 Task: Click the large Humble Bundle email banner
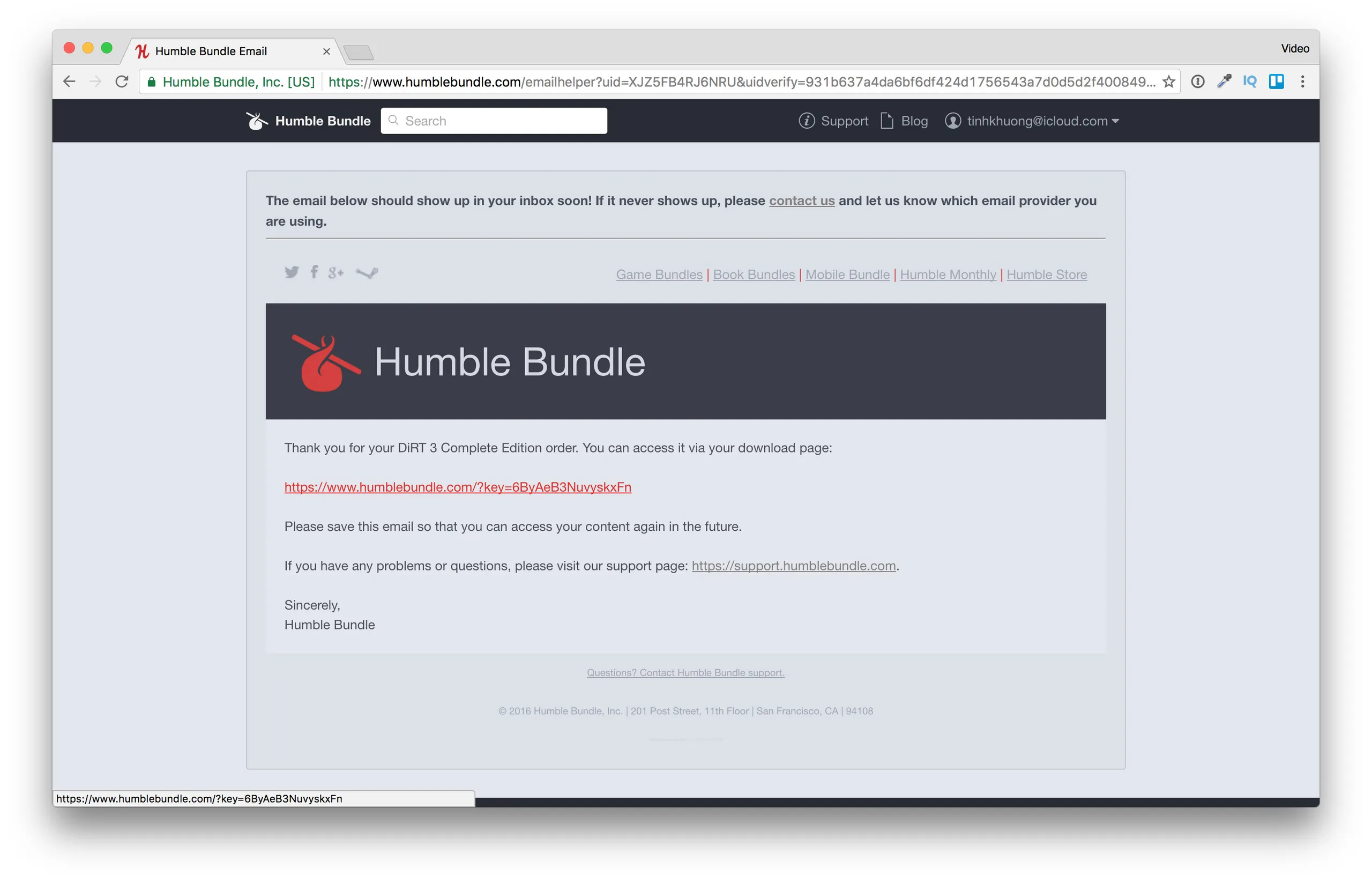coord(685,361)
